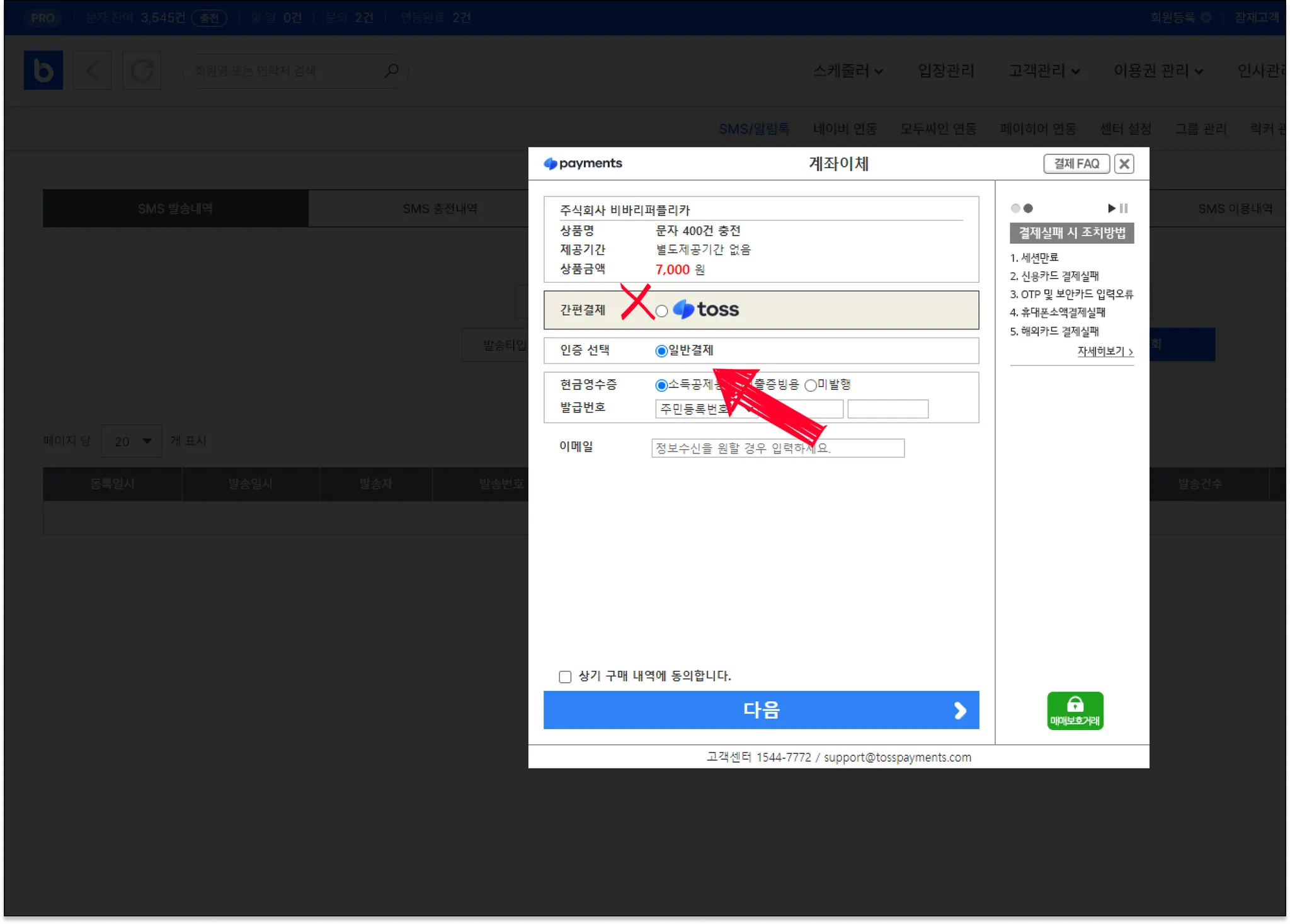Expand the 스케줄러 menu

848,71
